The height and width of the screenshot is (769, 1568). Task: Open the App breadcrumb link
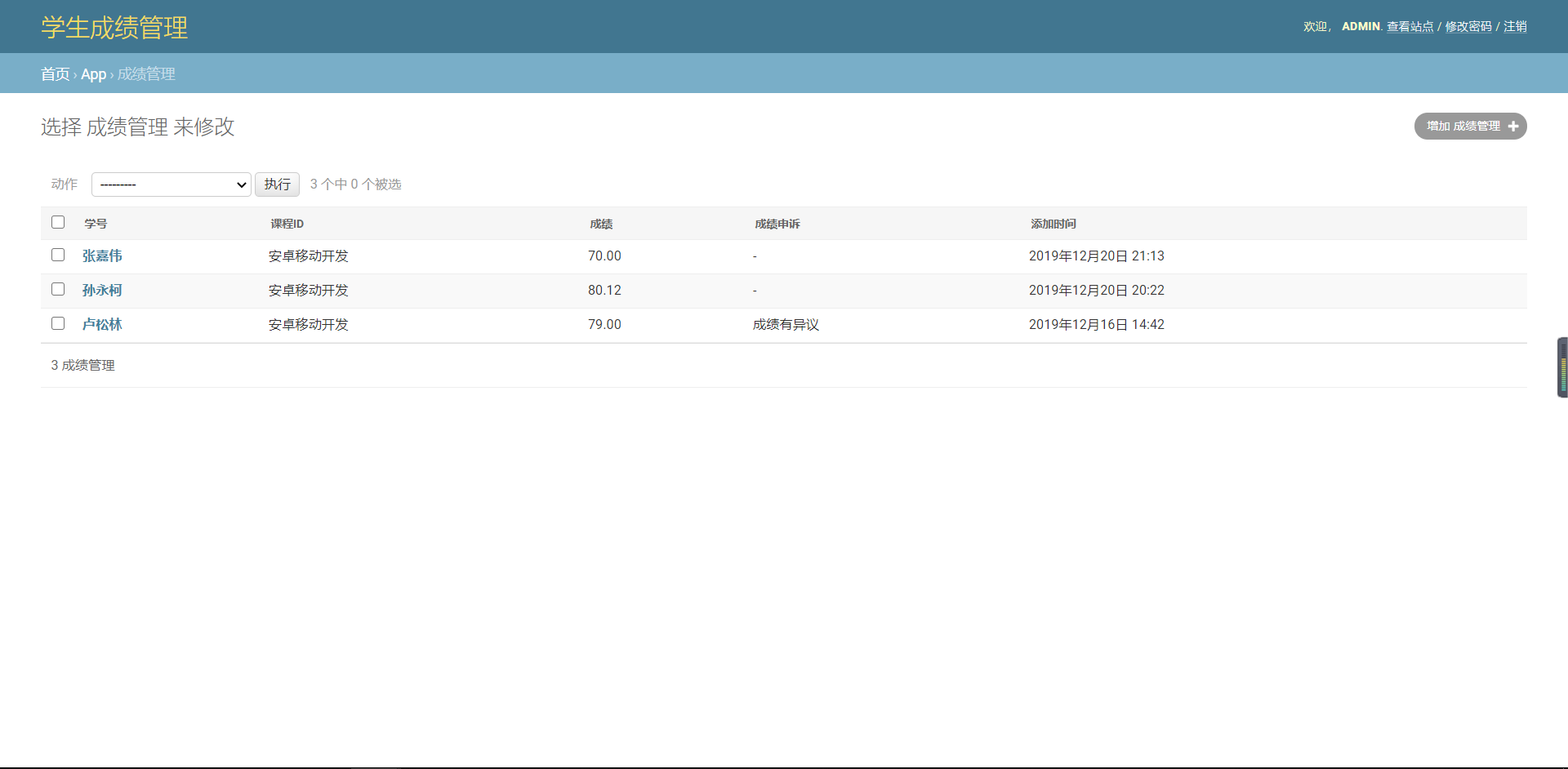point(93,74)
